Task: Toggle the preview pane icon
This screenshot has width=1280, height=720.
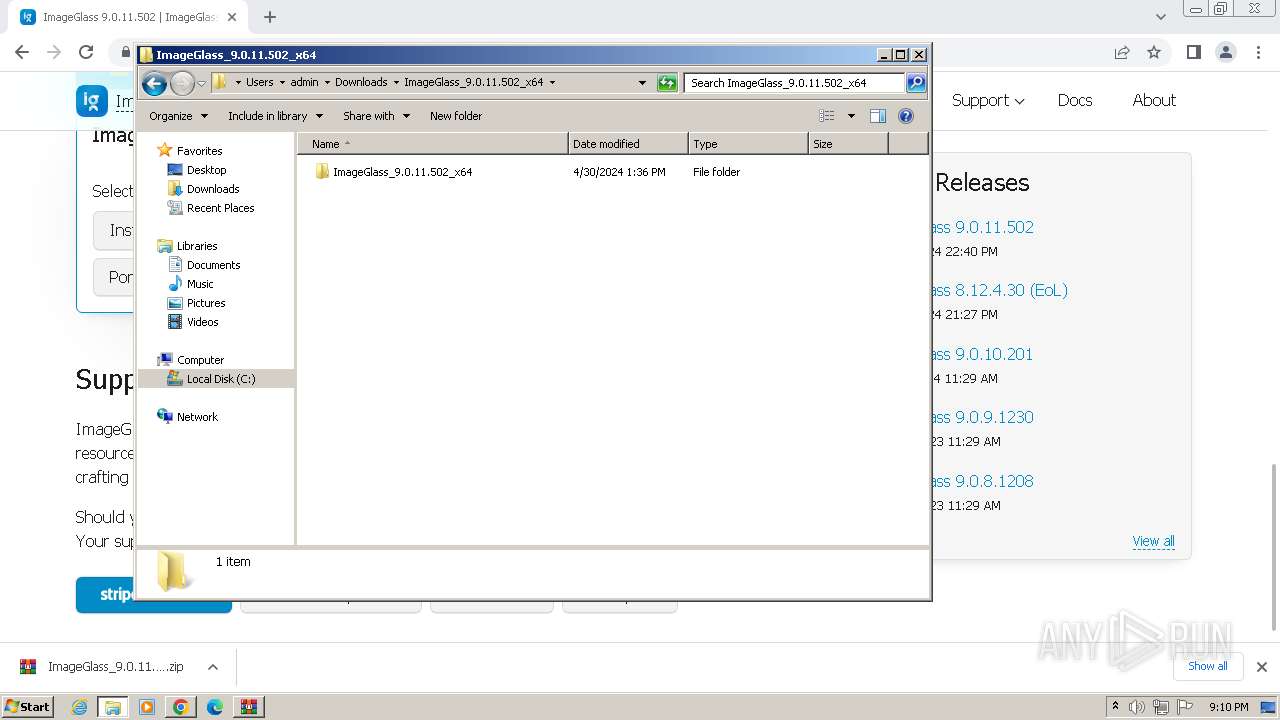Action: [x=878, y=116]
